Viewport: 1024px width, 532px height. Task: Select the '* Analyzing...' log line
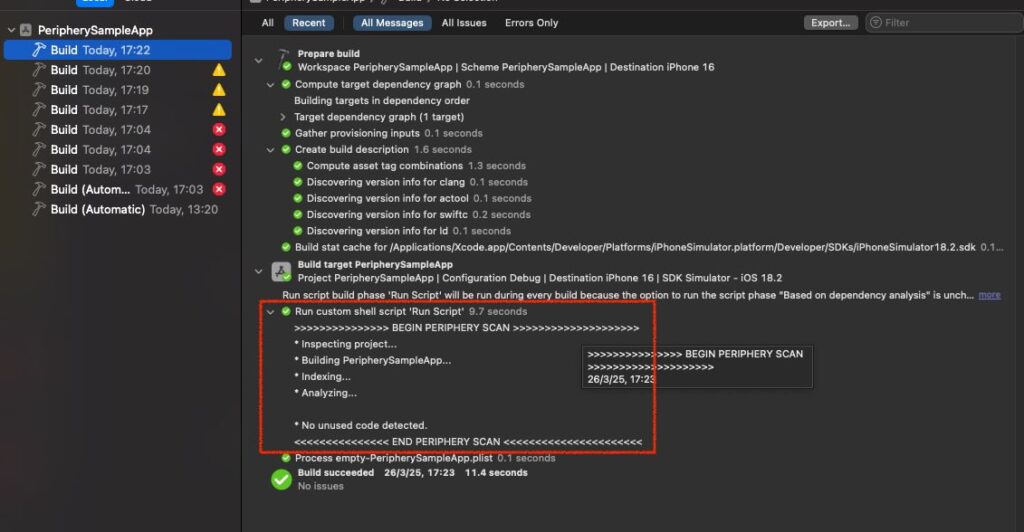click(x=326, y=393)
